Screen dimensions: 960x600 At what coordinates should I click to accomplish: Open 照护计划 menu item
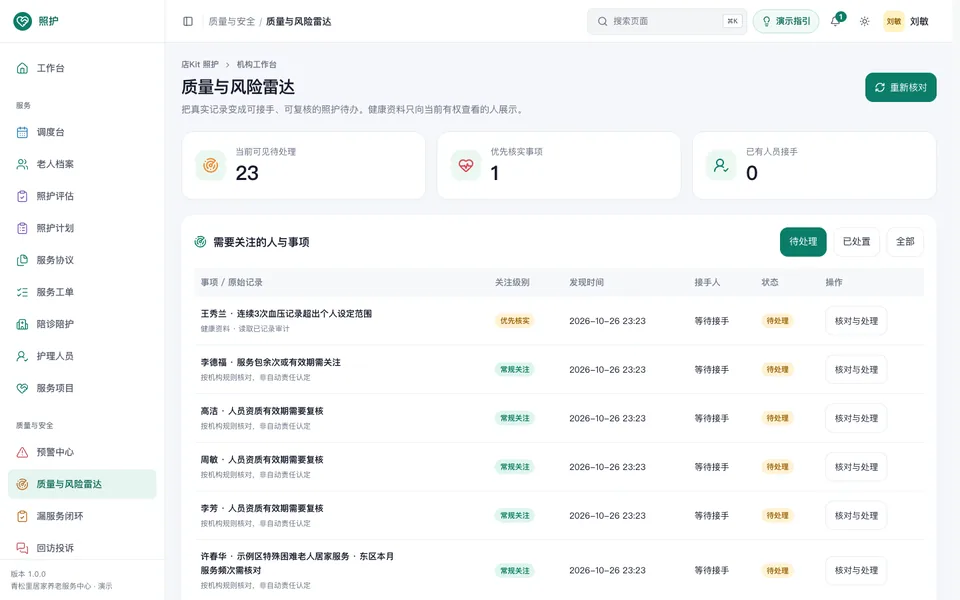(82, 228)
